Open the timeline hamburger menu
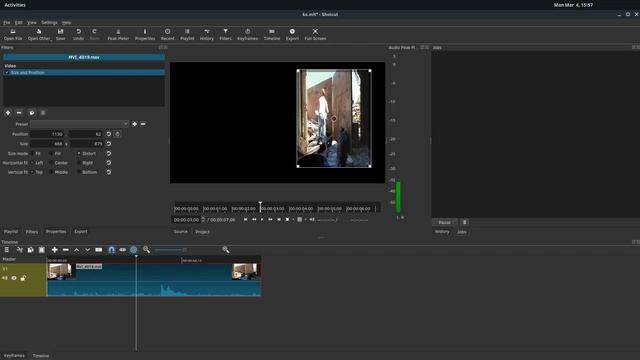 (7, 250)
